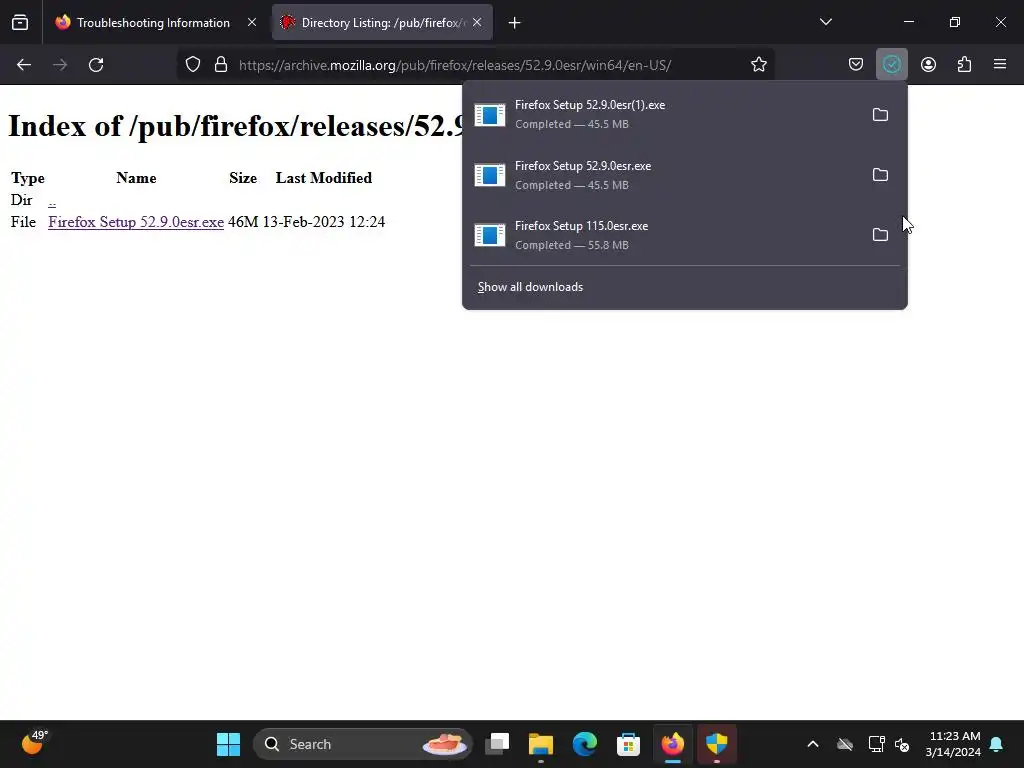Screen dimensions: 1024x768
Task: Expand the list all tabs chevron
Action: 825,22
